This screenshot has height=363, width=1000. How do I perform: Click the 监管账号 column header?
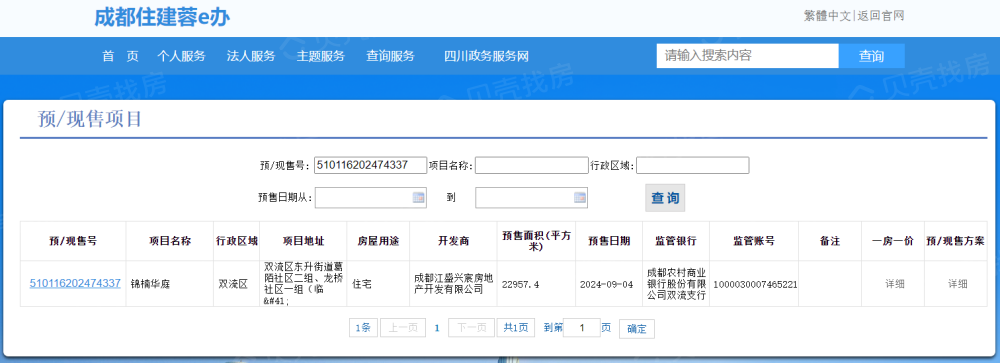(x=754, y=241)
